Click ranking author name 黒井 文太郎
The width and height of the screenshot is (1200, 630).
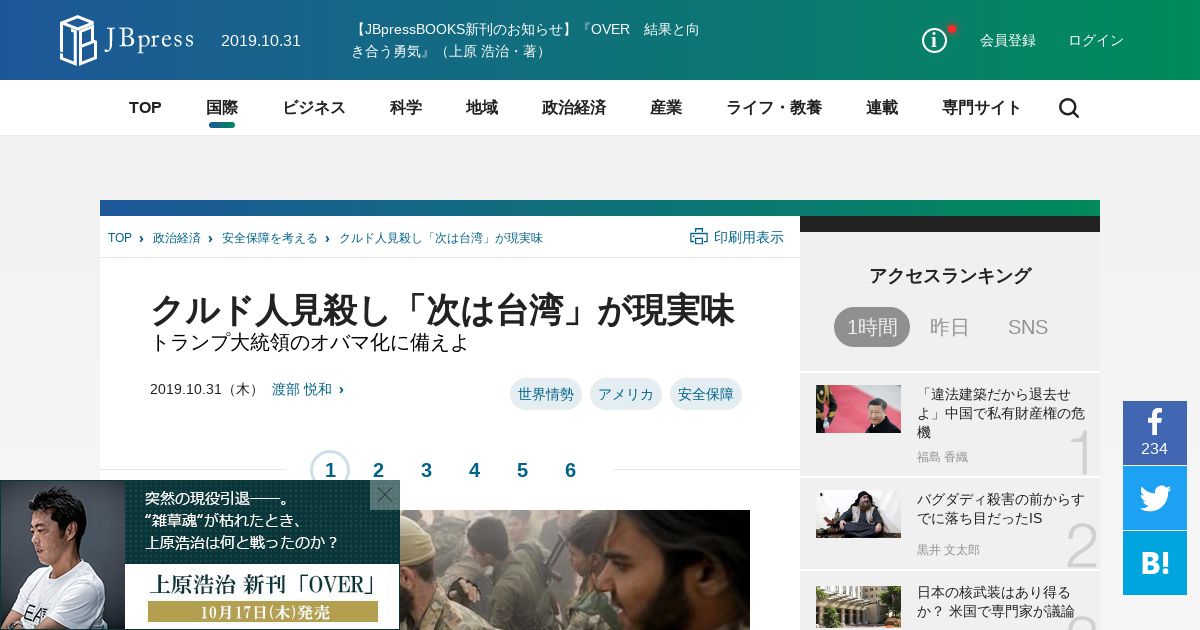tap(948, 550)
